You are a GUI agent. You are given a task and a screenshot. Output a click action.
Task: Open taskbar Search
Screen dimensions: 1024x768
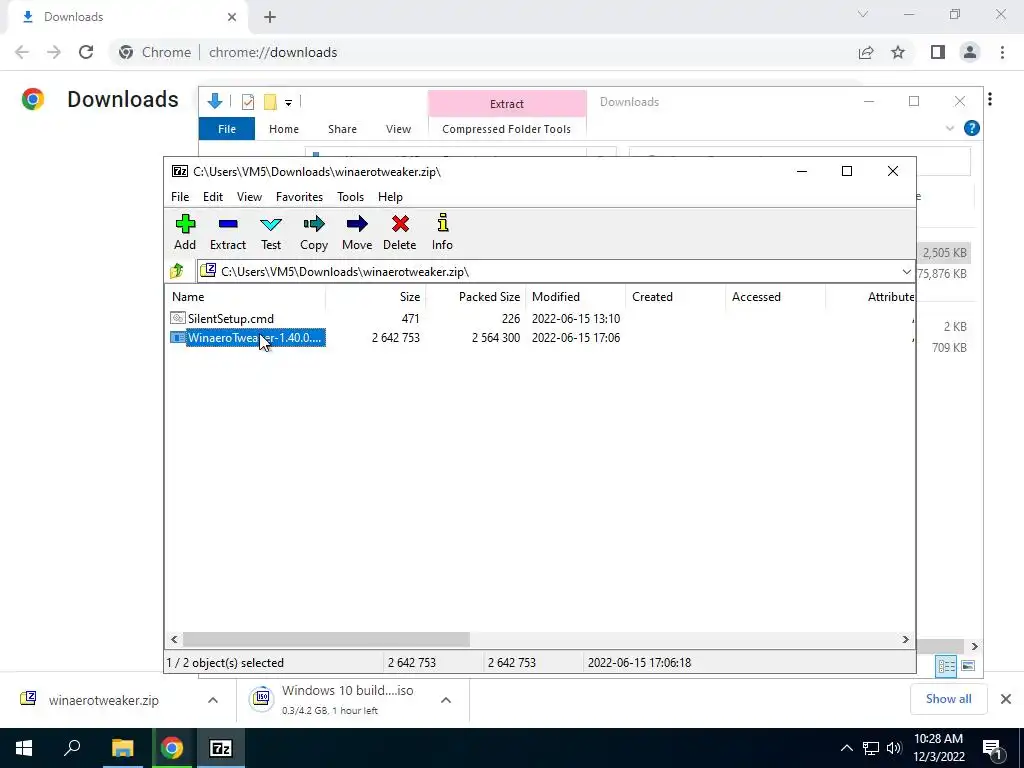pos(72,748)
